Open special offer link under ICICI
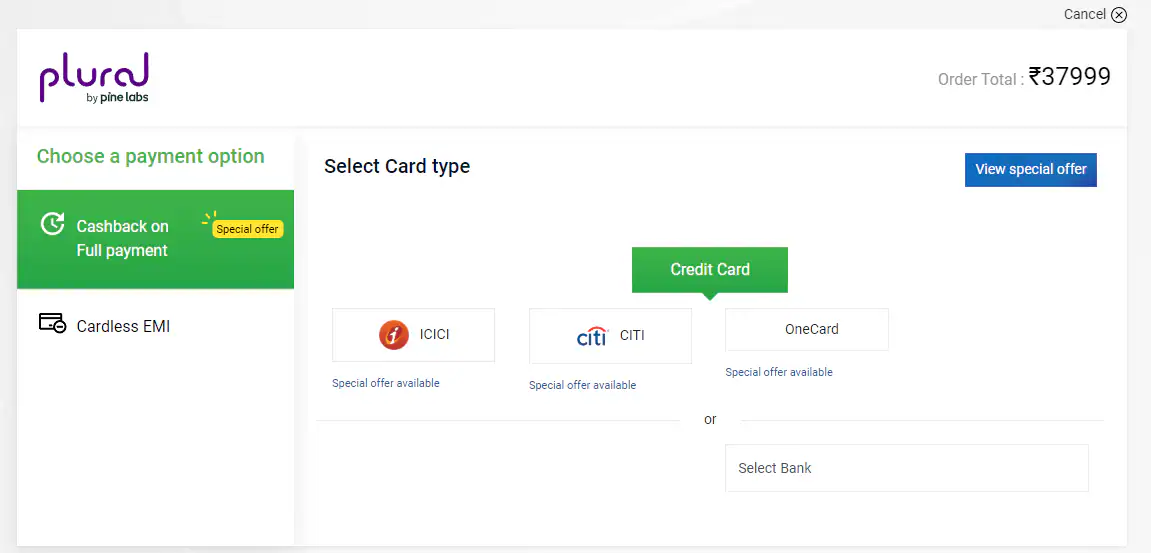1151x553 pixels. coord(386,383)
